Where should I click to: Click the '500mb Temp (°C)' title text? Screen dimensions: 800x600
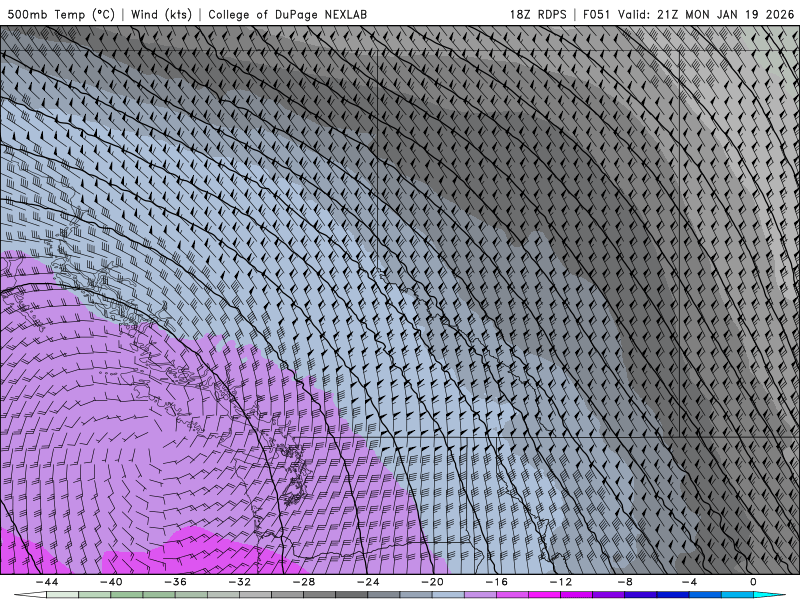coord(61,14)
